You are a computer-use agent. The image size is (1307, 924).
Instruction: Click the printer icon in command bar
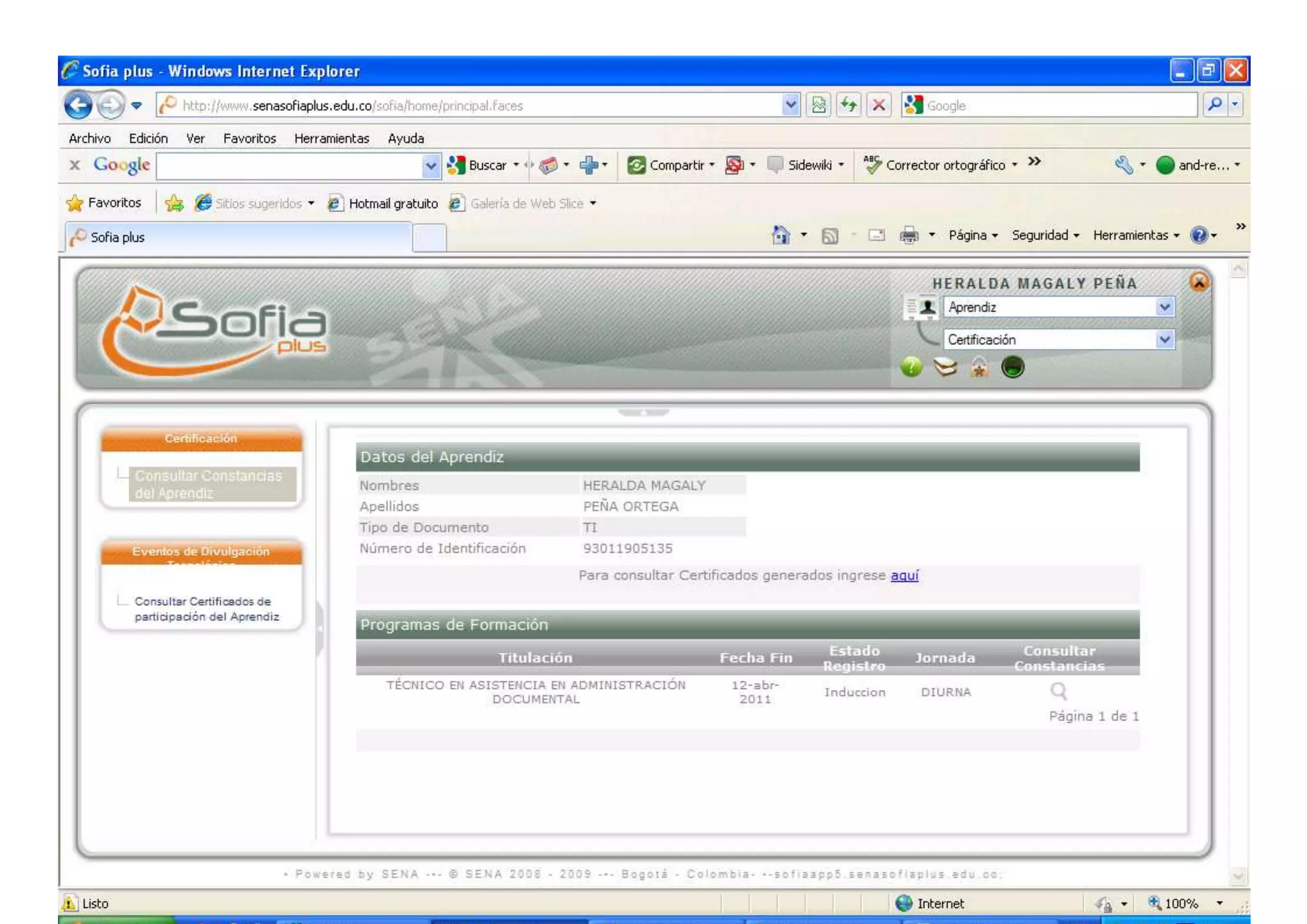pyautogui.click(x=909, y=235)
